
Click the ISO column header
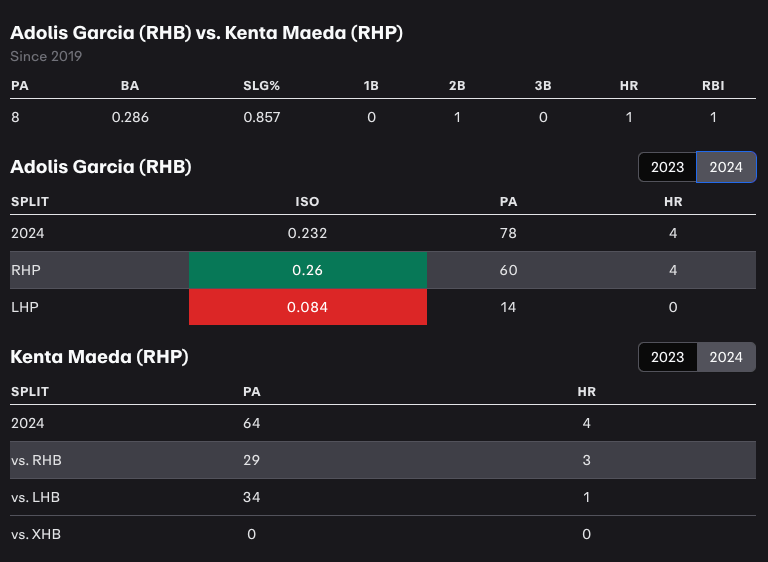tap(307, 201)
